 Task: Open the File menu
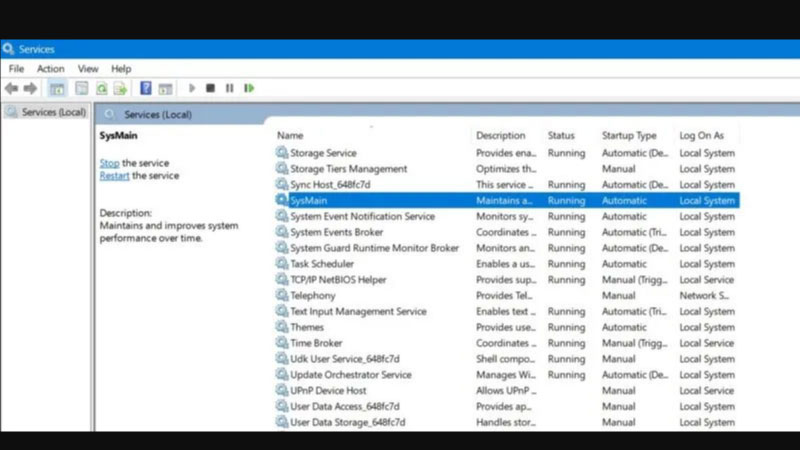pos(16,68)
